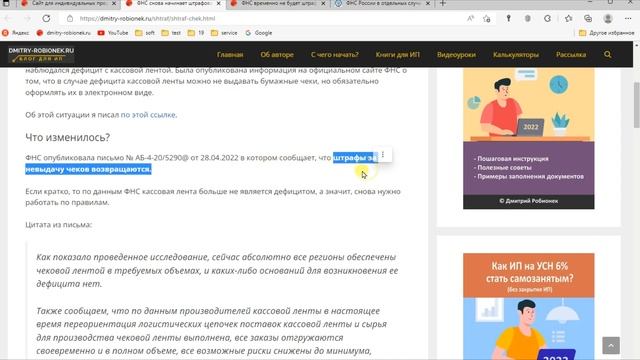This screenshot has height=360, width=640.
Task: Click the highlighted text 'невыдачу чеков возвращаются'
Action: click(x=88, y=169)
